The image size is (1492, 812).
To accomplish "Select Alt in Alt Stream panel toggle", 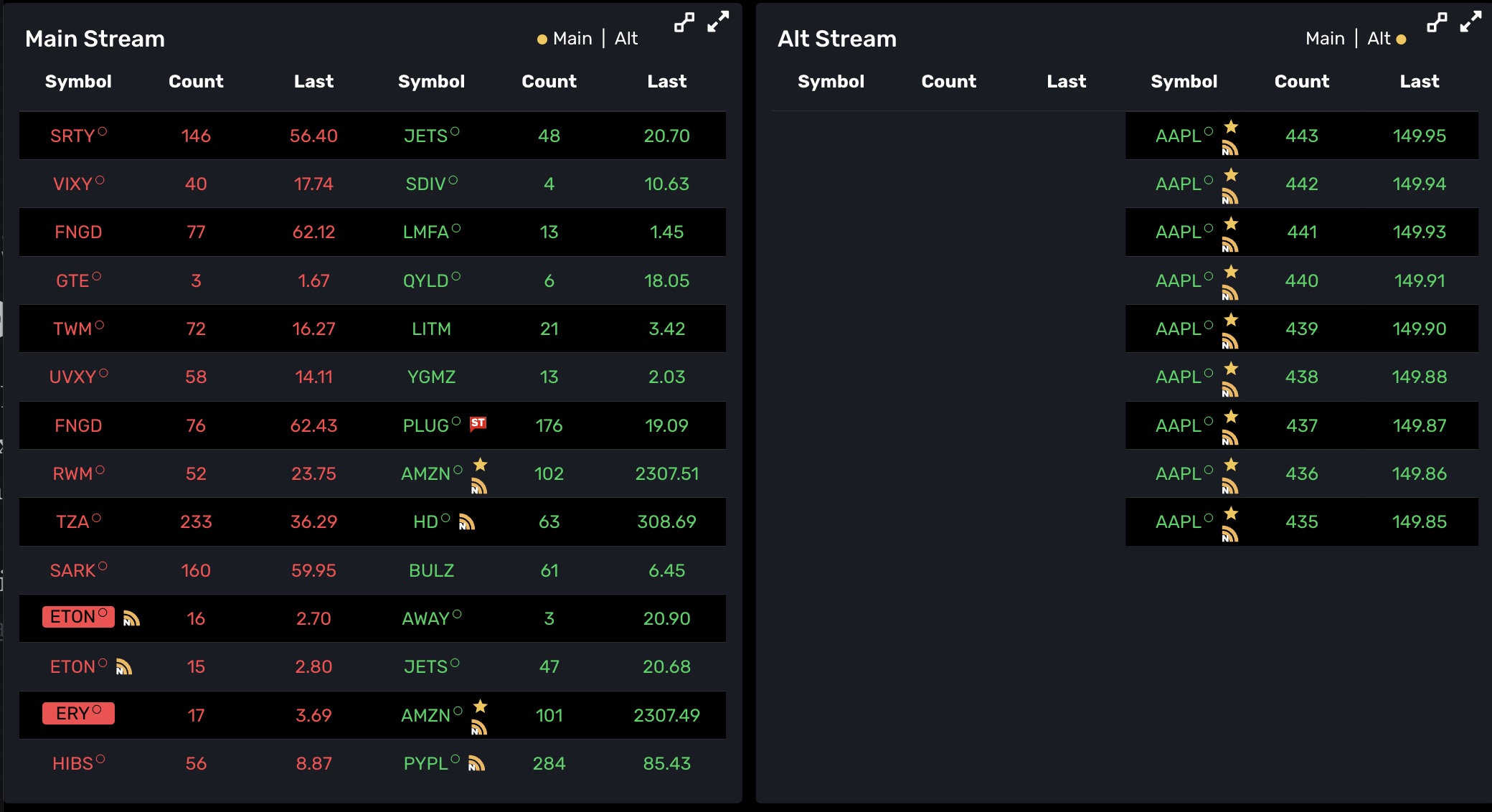I will coord(1379,39).
